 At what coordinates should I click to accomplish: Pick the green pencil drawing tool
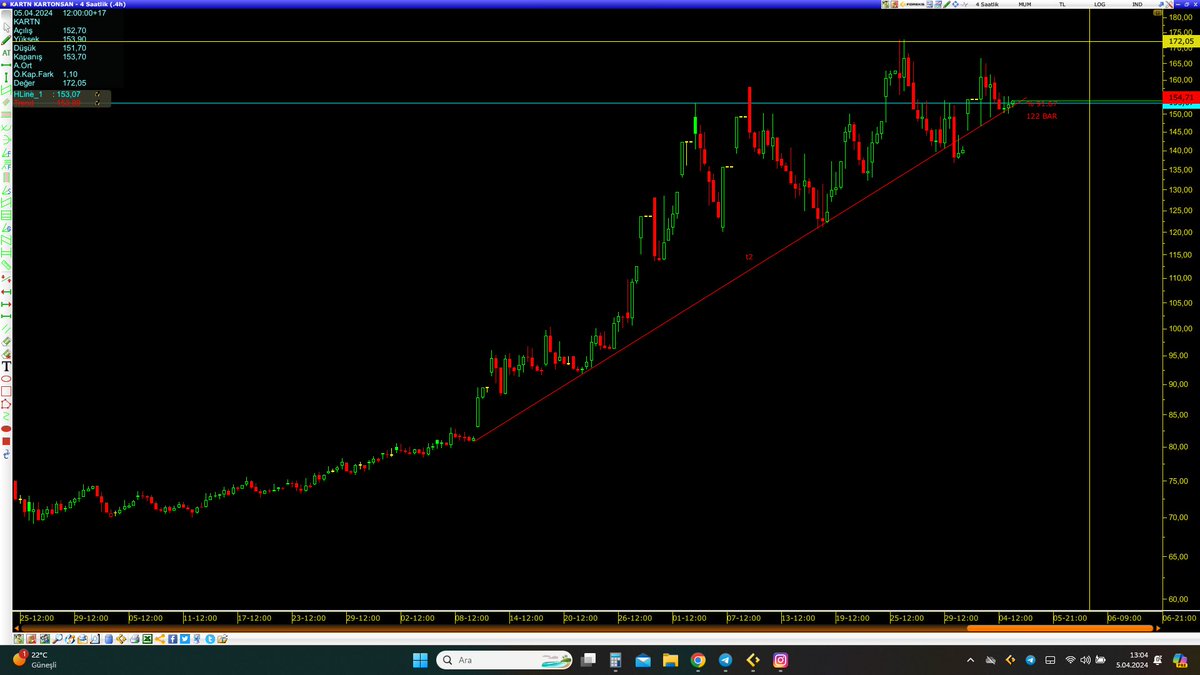click(x=6, y=41)
